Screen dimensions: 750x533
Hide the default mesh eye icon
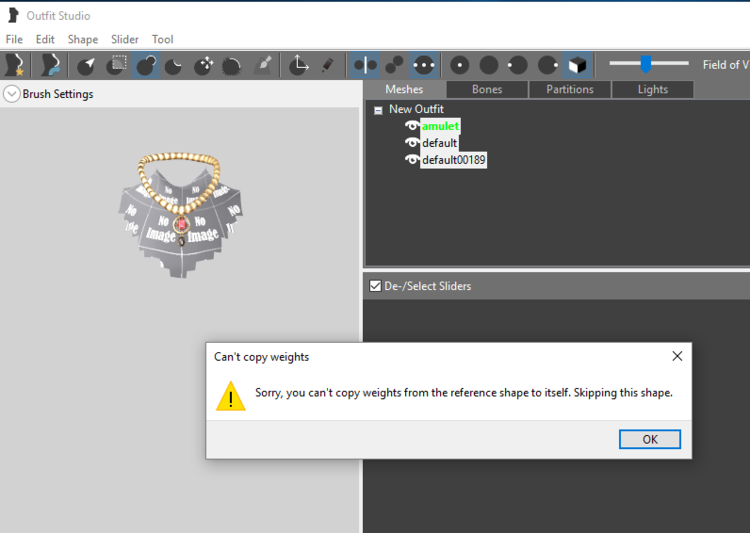(412, 143)
